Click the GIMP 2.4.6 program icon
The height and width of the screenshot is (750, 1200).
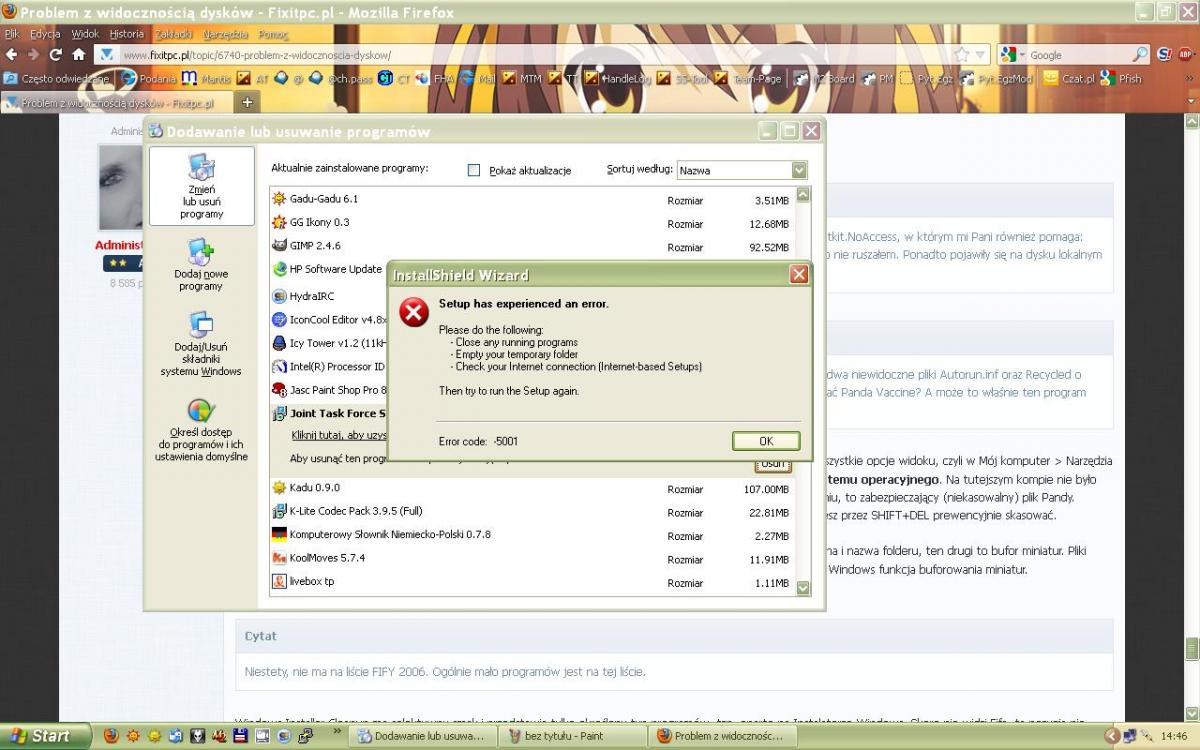click(x=280, y=246)
